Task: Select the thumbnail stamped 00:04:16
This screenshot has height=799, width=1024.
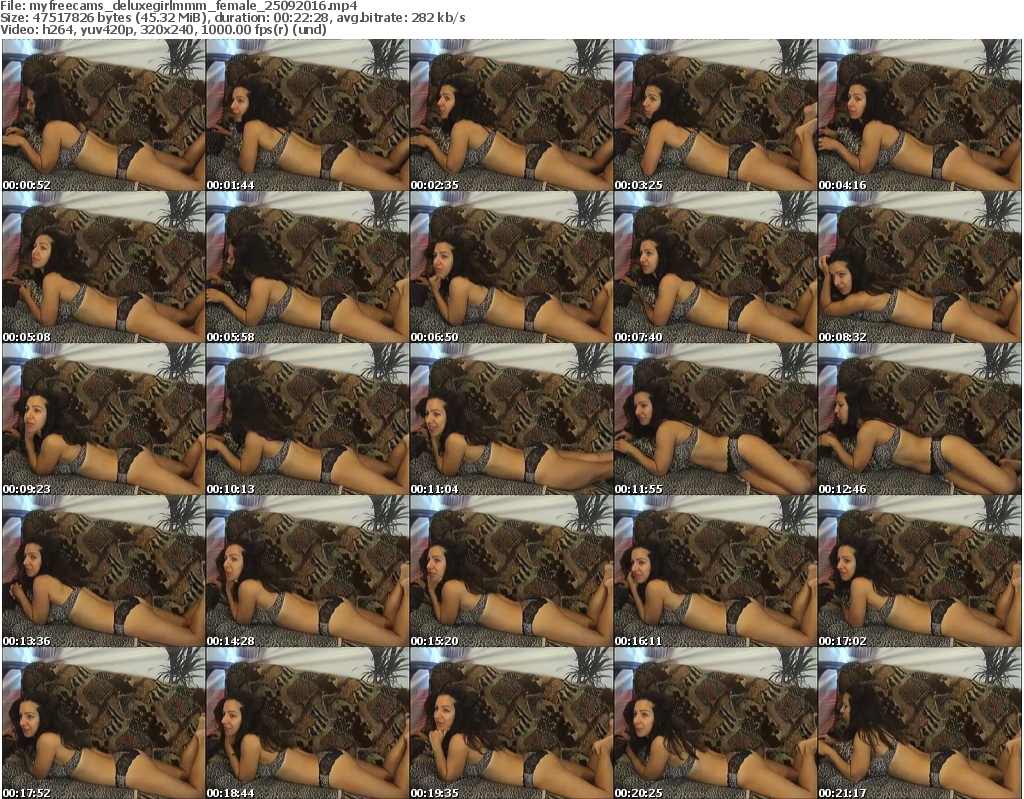Action: (919, 115)
